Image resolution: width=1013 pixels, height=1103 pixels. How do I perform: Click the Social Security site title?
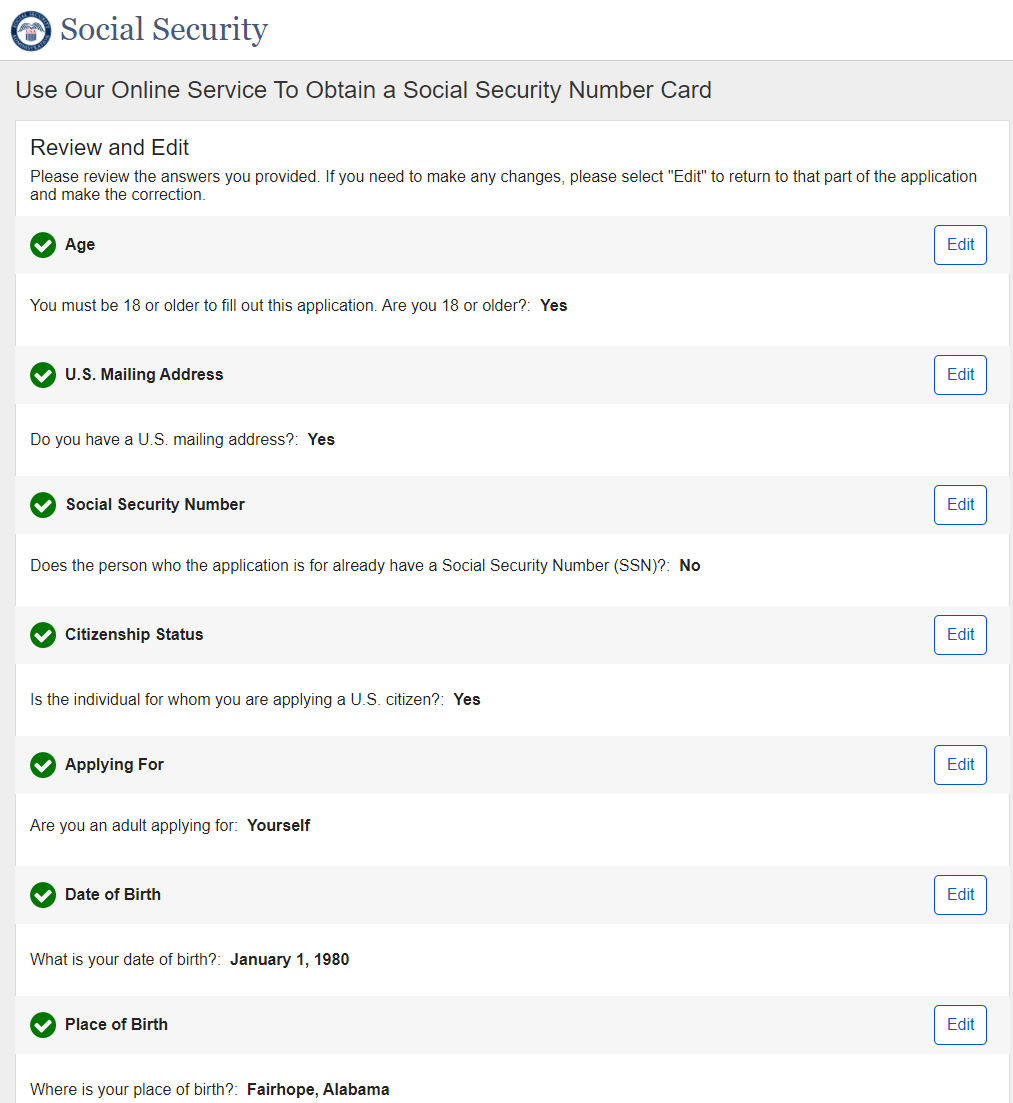click(164, 30)
